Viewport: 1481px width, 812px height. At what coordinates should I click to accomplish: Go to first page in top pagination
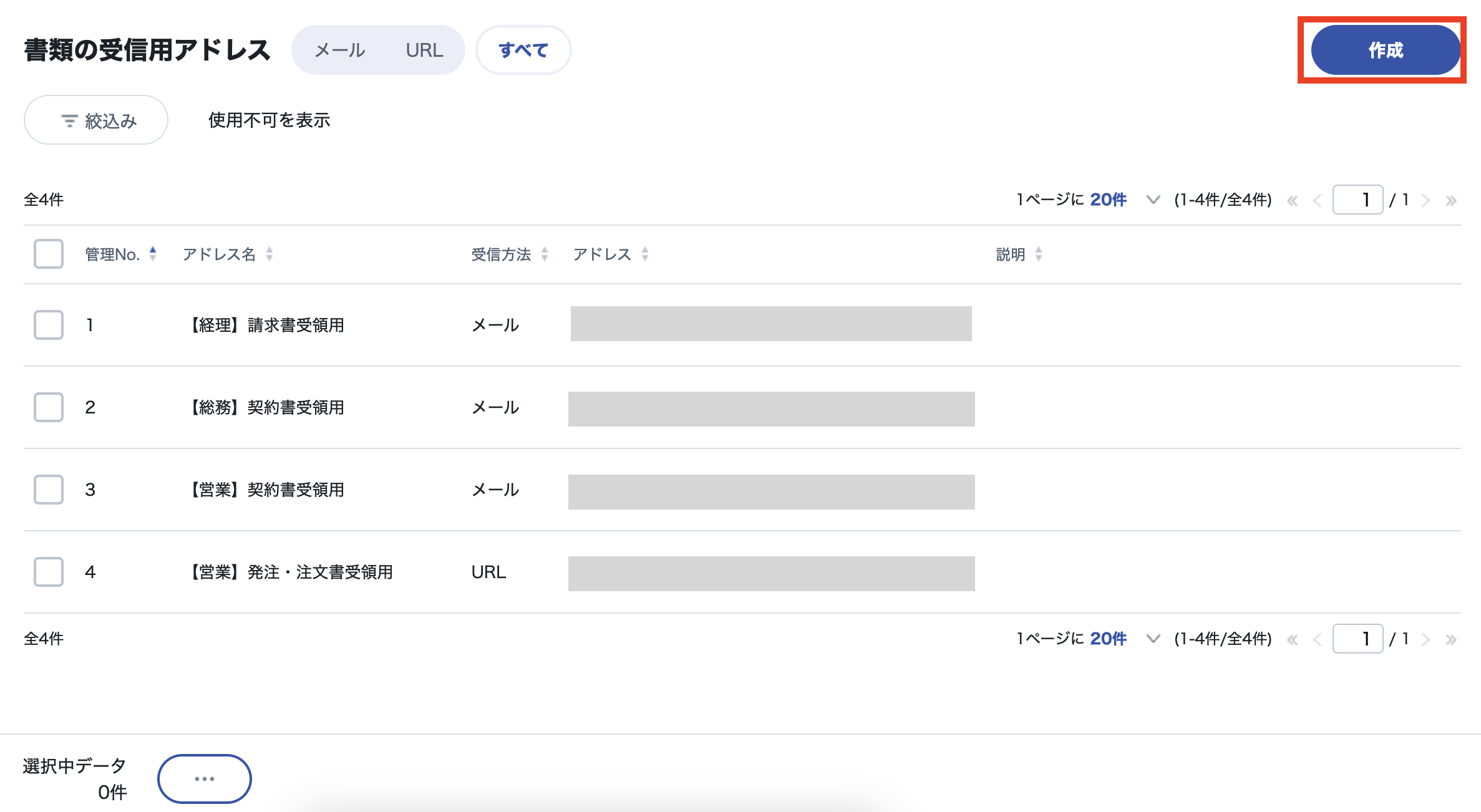click(1293, 201)
